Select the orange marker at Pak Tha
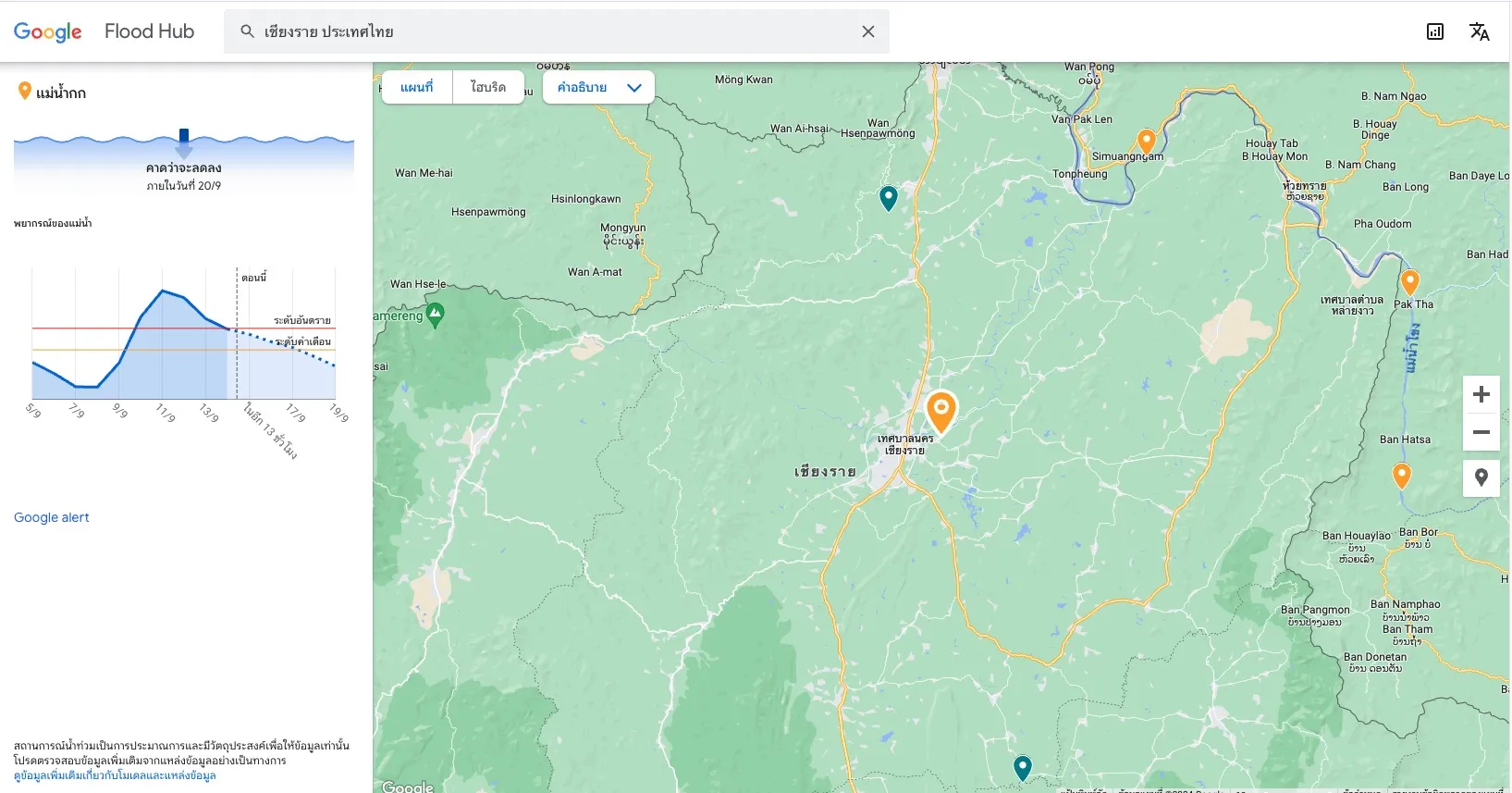1512x793 pixels. pos(1410,281)
